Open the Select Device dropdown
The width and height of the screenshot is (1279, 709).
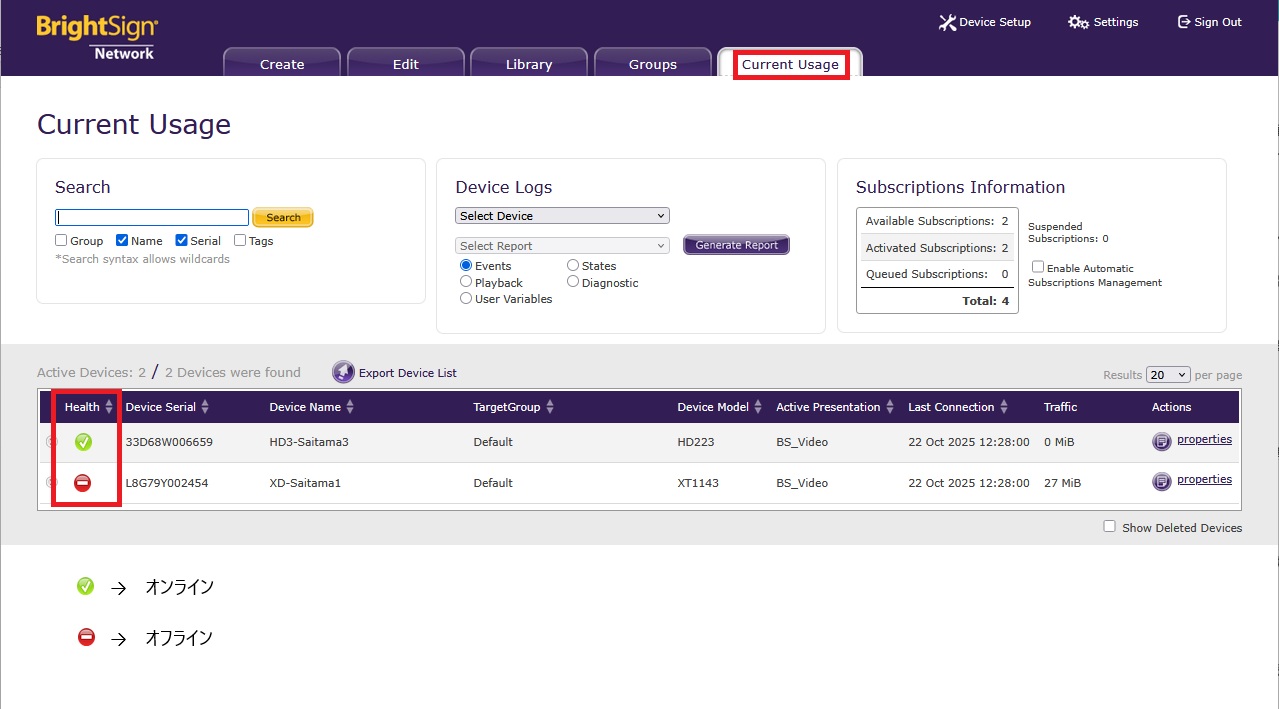coord(562,216)
